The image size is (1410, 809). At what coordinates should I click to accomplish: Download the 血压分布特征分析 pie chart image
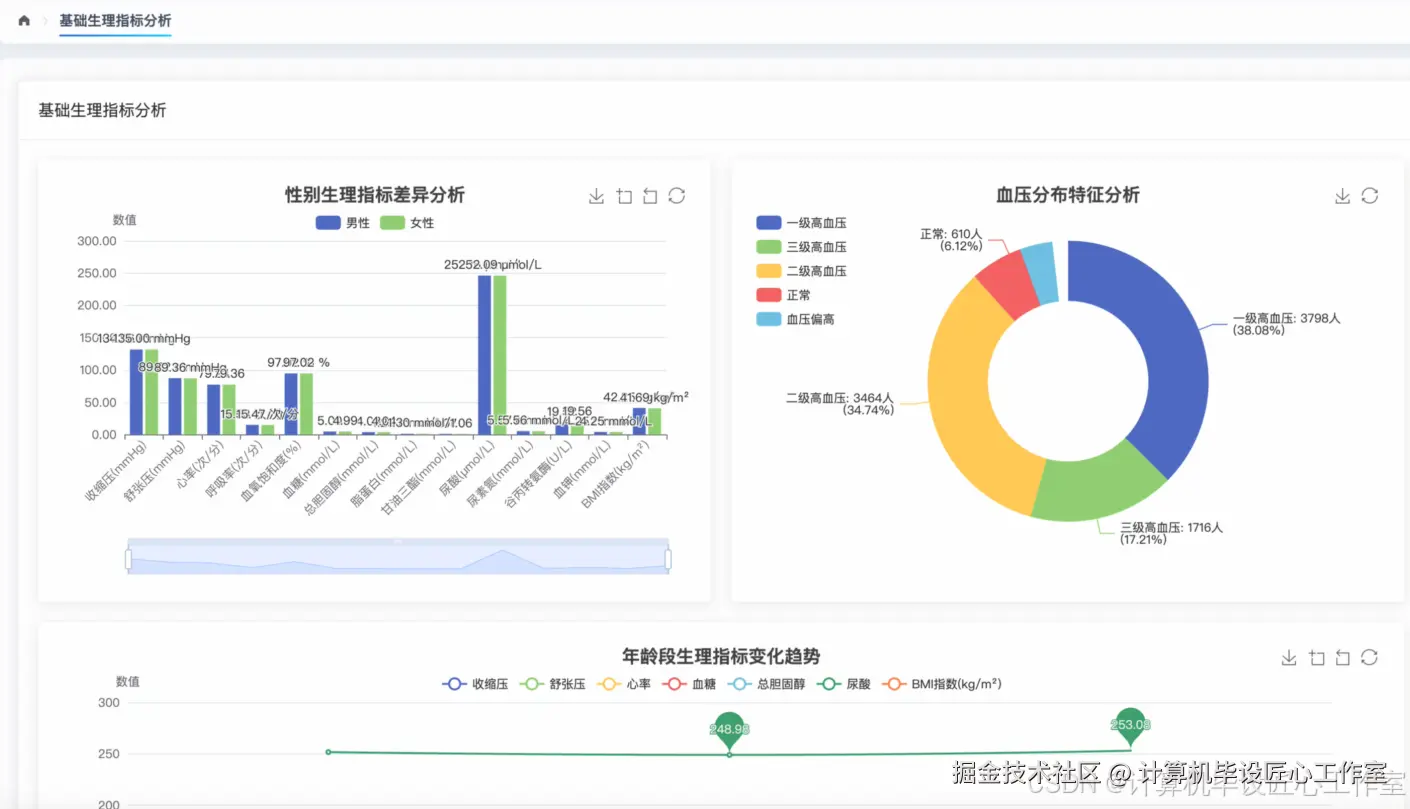[x=1343, y=196]
